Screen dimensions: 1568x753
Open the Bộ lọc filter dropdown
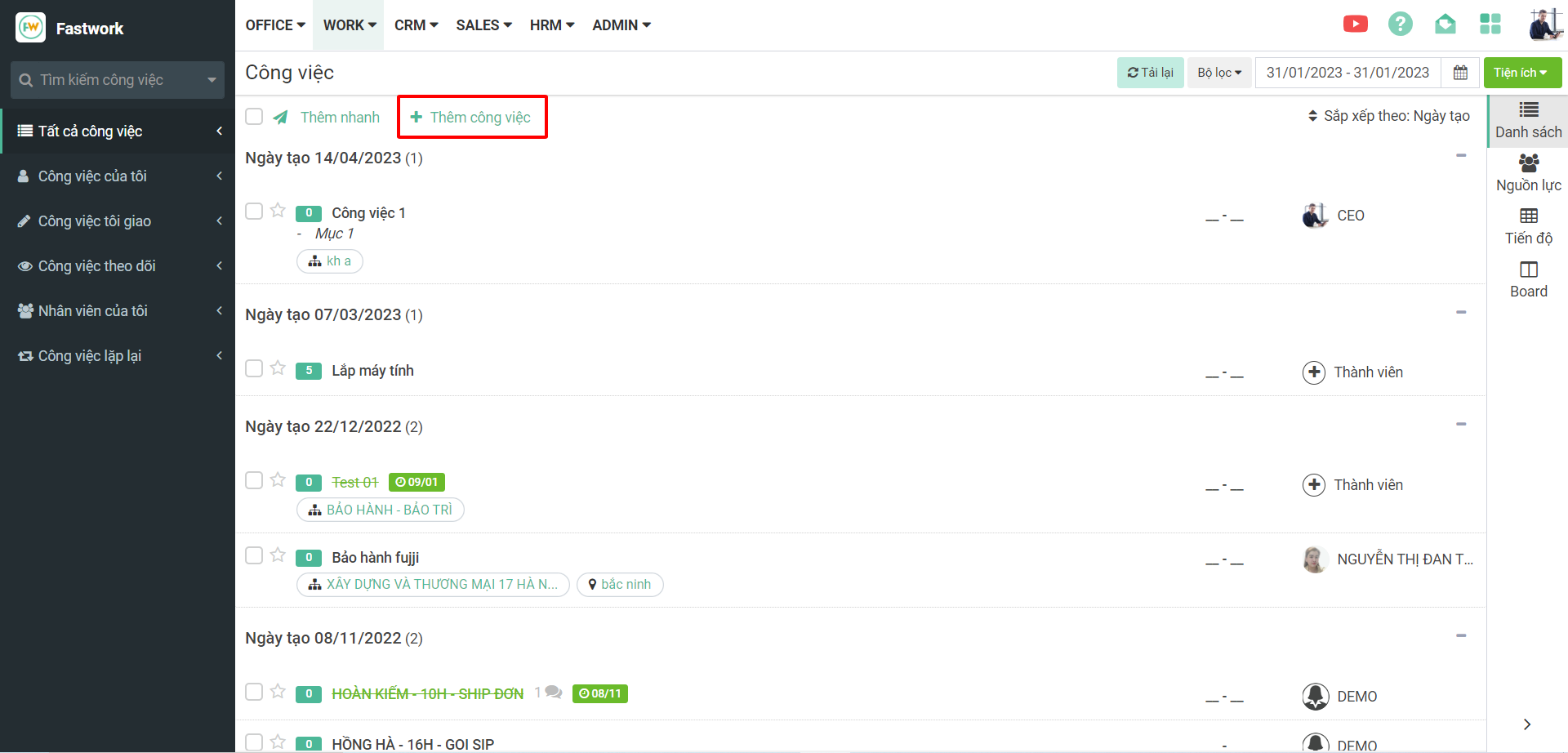pos(1218,73)
